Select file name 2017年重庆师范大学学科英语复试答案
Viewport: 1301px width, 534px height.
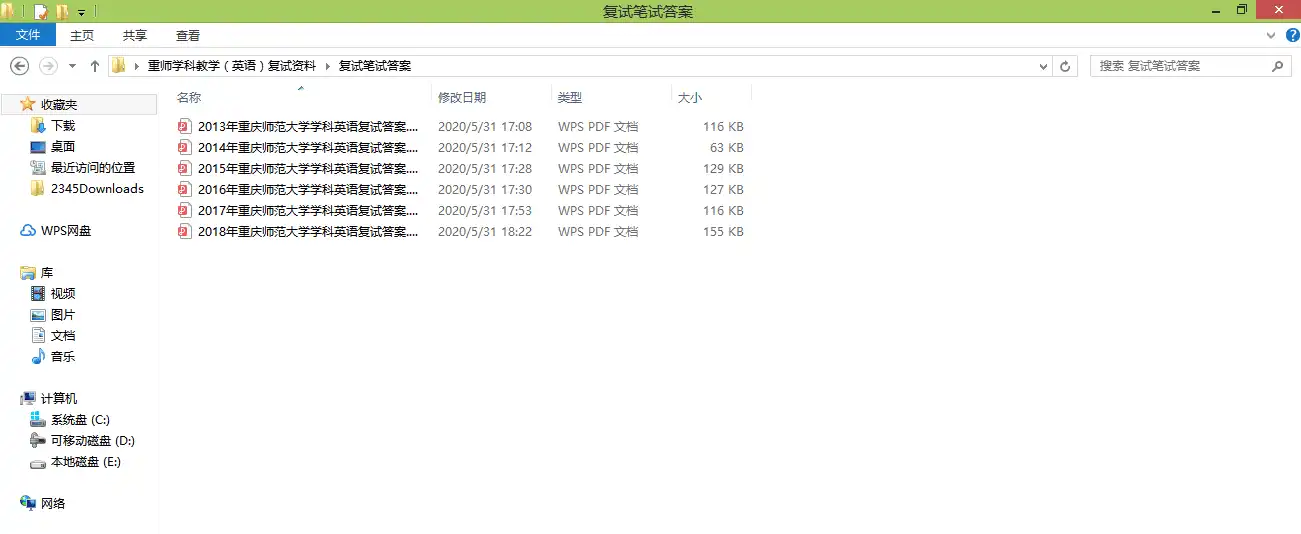[308, 211]
